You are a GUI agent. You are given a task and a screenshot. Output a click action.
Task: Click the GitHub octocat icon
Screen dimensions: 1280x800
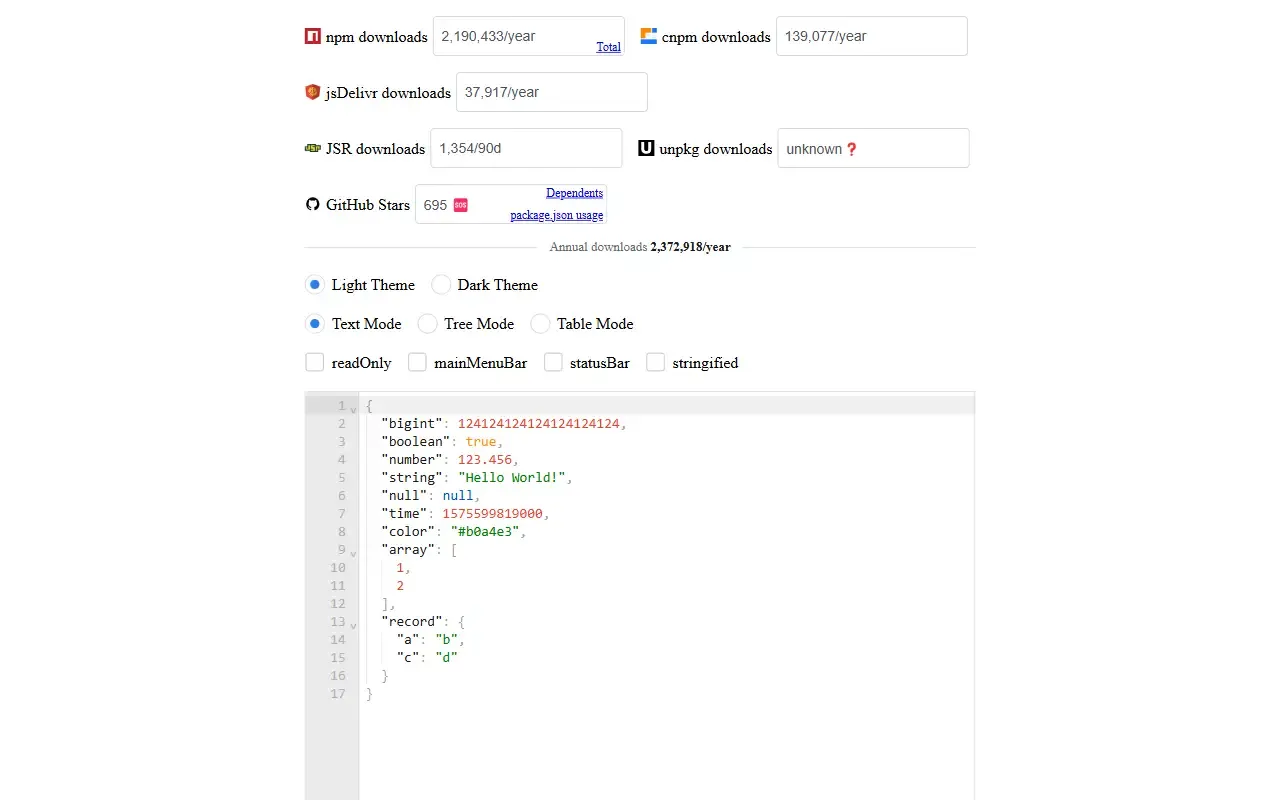313,204
